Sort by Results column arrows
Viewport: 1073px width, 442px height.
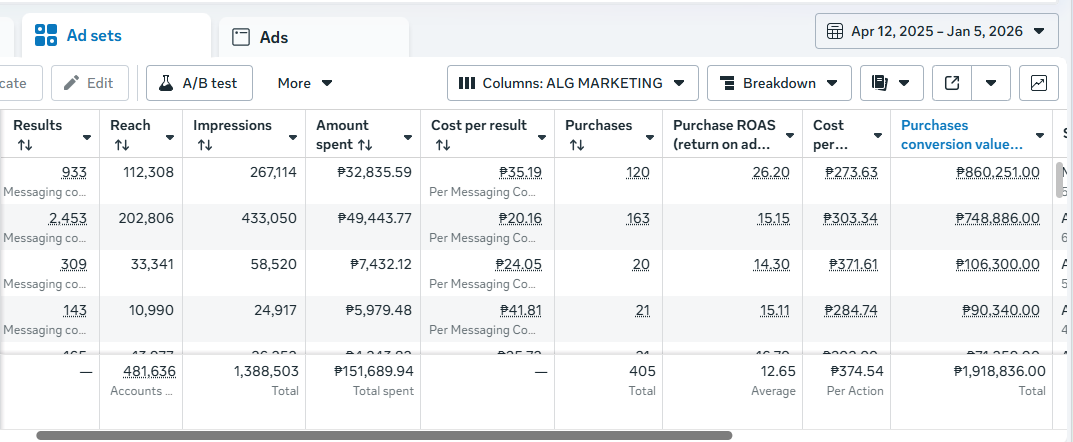pyautogui.click(x=24, y=145)
